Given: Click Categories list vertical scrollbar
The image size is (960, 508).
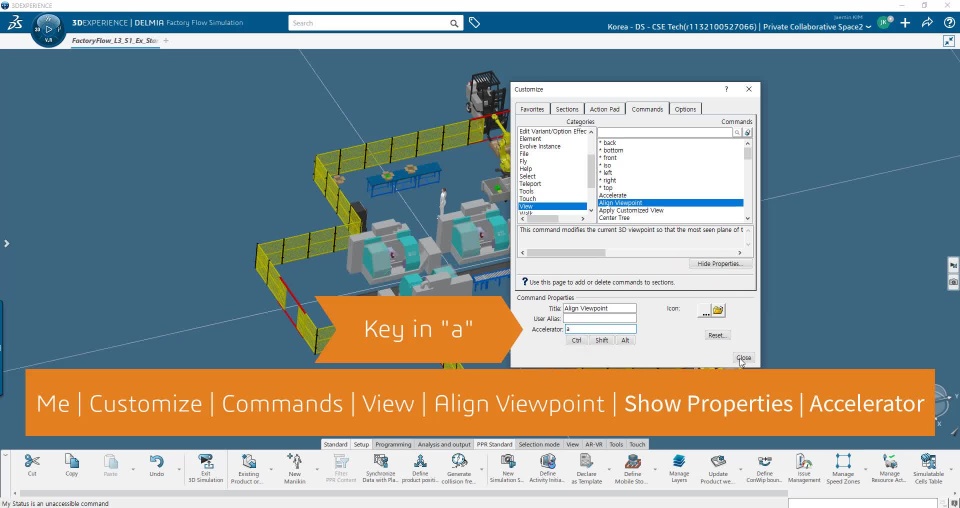Looking at the screenshot, I should 591,171.
